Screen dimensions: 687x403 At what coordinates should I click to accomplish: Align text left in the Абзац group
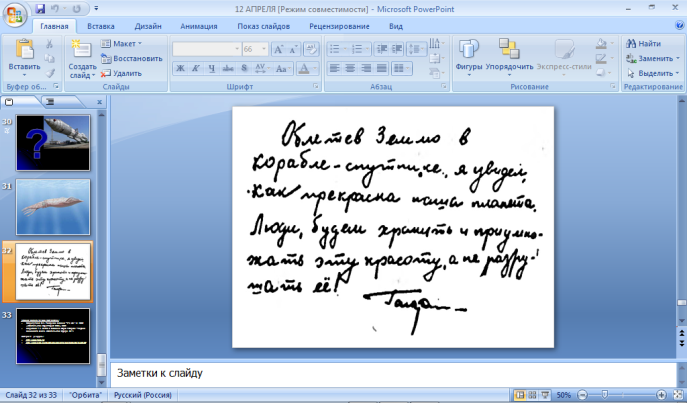click(x=334, y=68)
